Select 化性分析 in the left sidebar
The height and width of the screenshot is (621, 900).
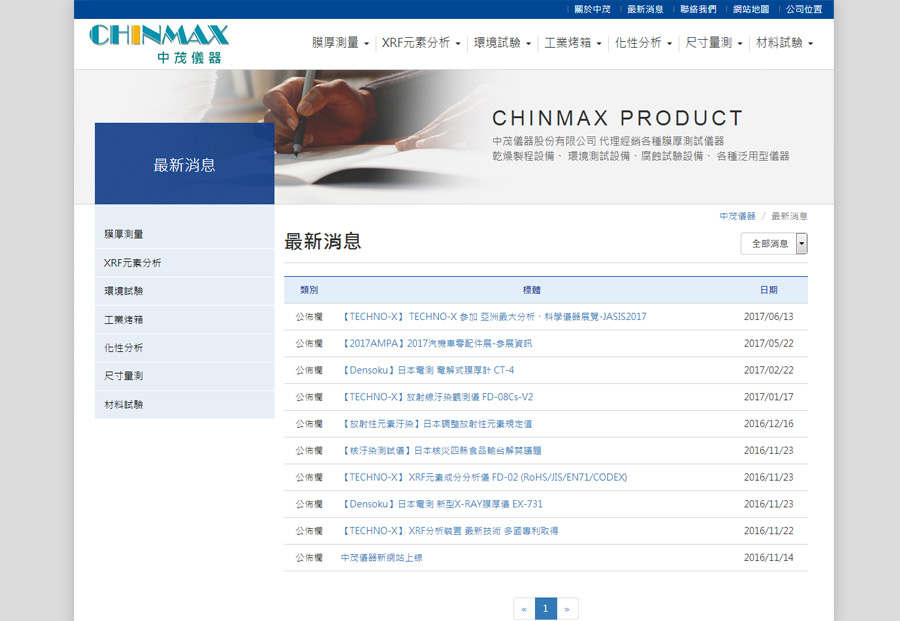[x=184, y=348]
